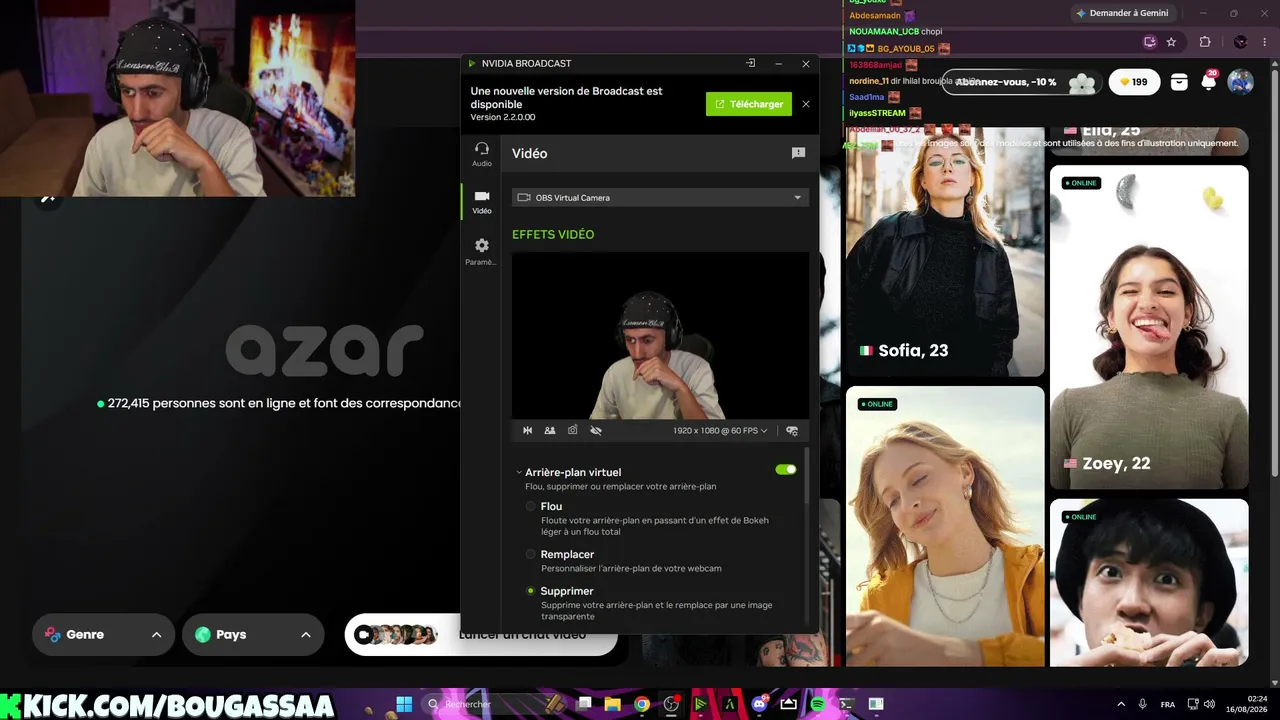Click the EFFETS VIDÉO heading
This screenshot has width=1280, height=720.
tap(553, 234)
